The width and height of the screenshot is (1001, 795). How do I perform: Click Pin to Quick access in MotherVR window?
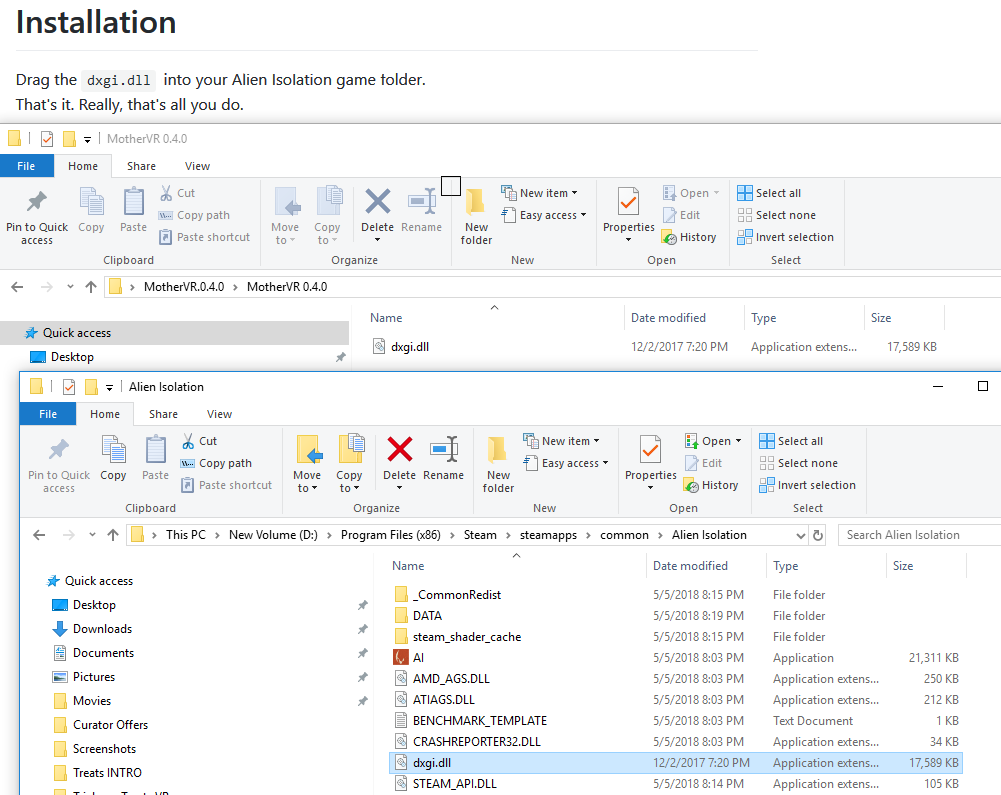pos(36,217)
